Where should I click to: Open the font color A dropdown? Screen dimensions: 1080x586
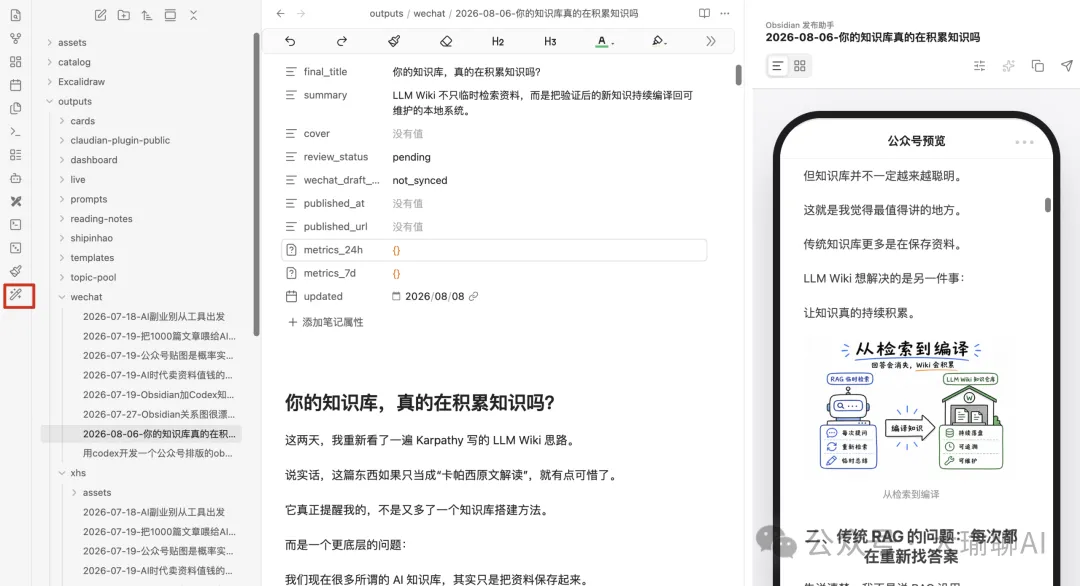(x=604, y=41)
